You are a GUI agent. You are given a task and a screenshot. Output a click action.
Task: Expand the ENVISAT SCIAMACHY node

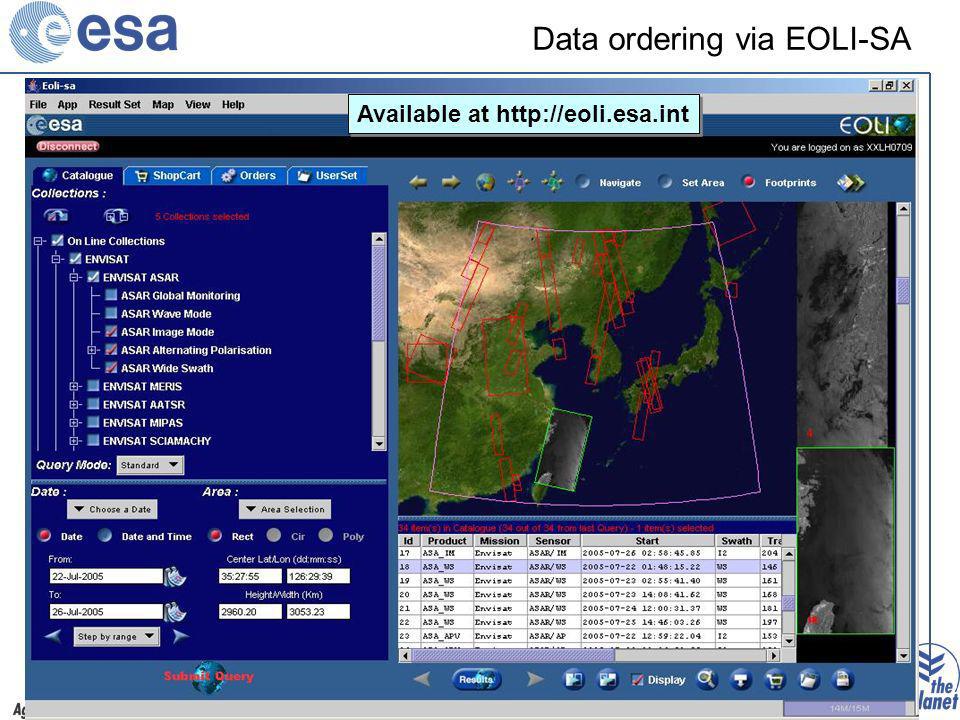click(74, 441)
